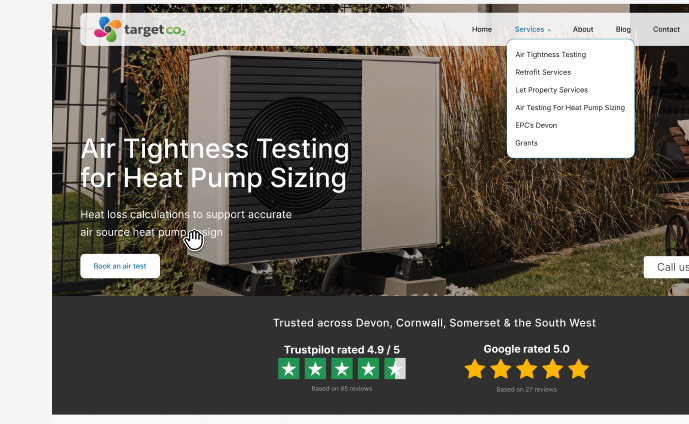Click the first green Trustpilot star

click(289, 369)
